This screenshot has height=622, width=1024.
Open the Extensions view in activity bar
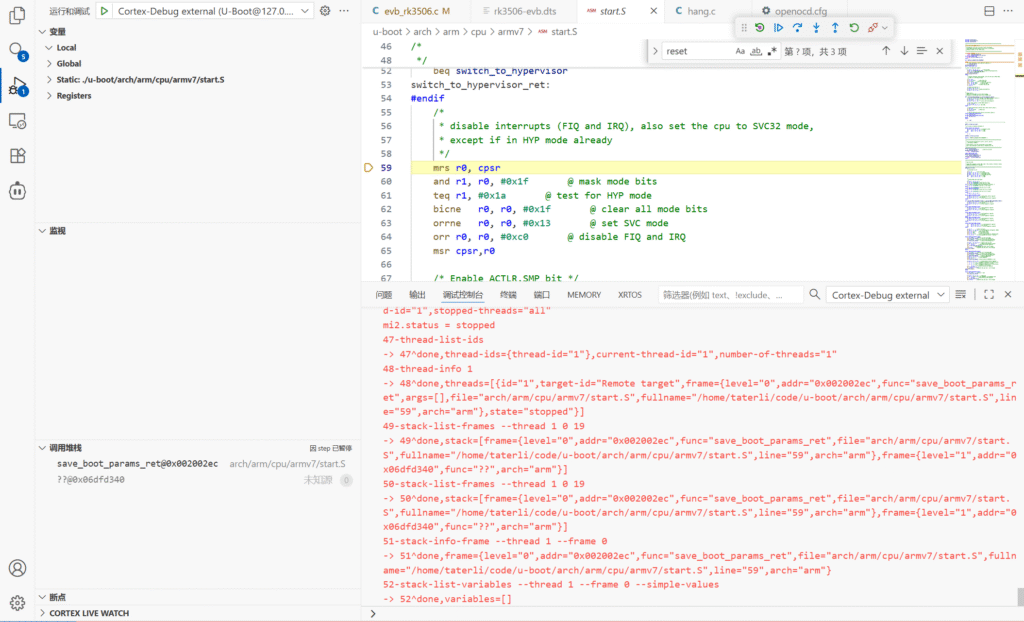click(x=17, y=156)
